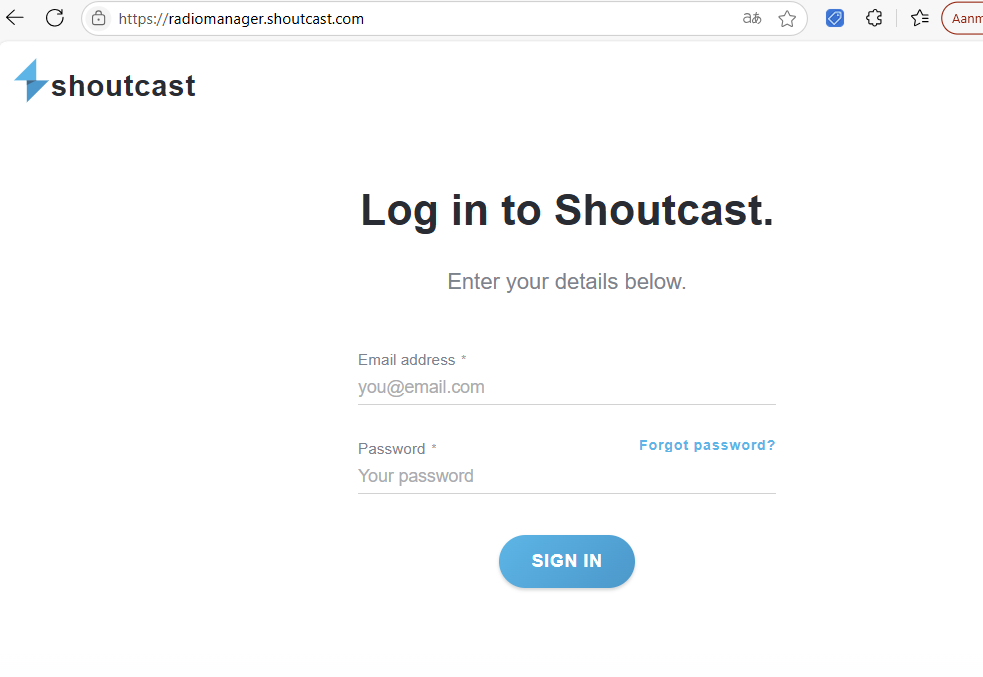The height and width of the screenshot is (677, 983).
Task: Open the Extensions puzzle piece icon
Action: 874,18
